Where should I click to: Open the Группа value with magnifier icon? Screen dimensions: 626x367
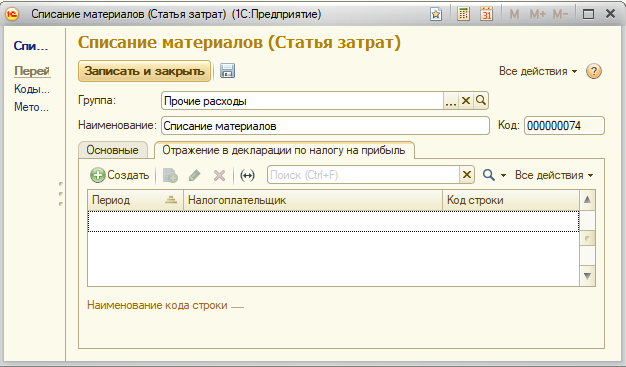click(x=481, y=101)
